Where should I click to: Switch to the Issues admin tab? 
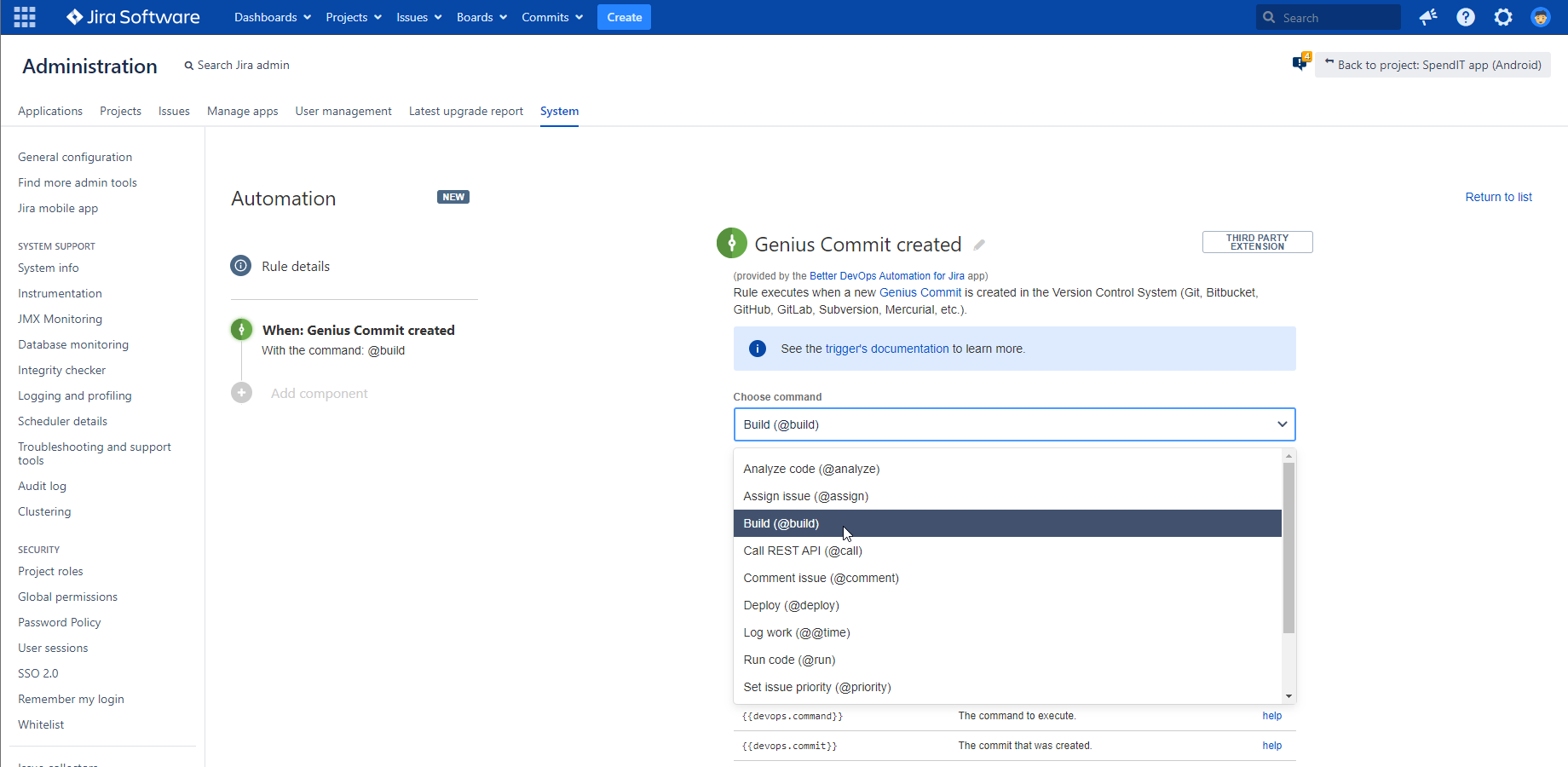(174, 111)
